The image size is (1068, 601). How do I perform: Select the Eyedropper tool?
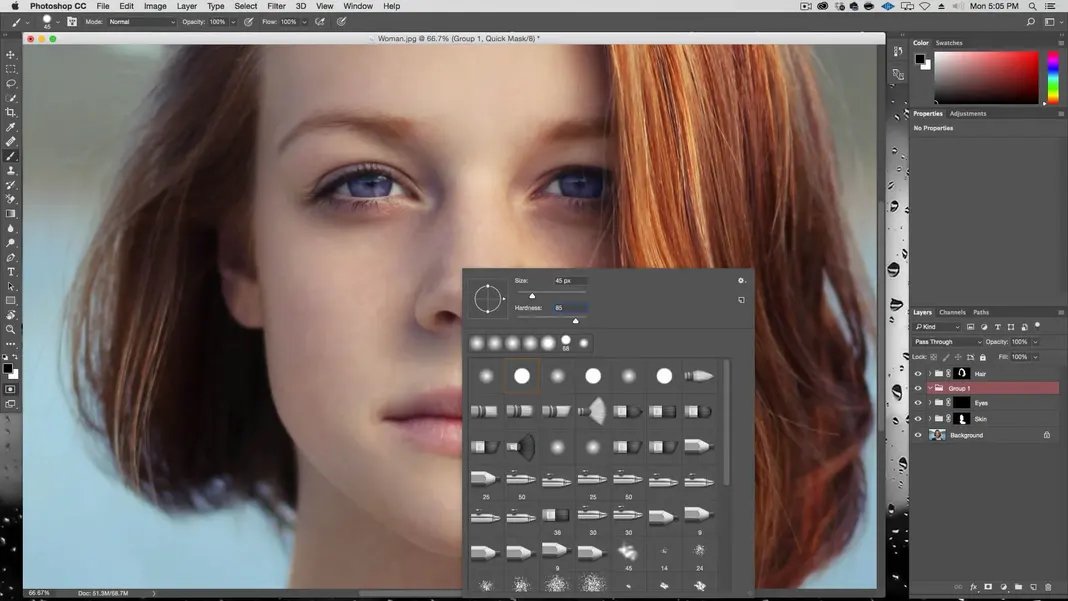(x=11, y=127)
